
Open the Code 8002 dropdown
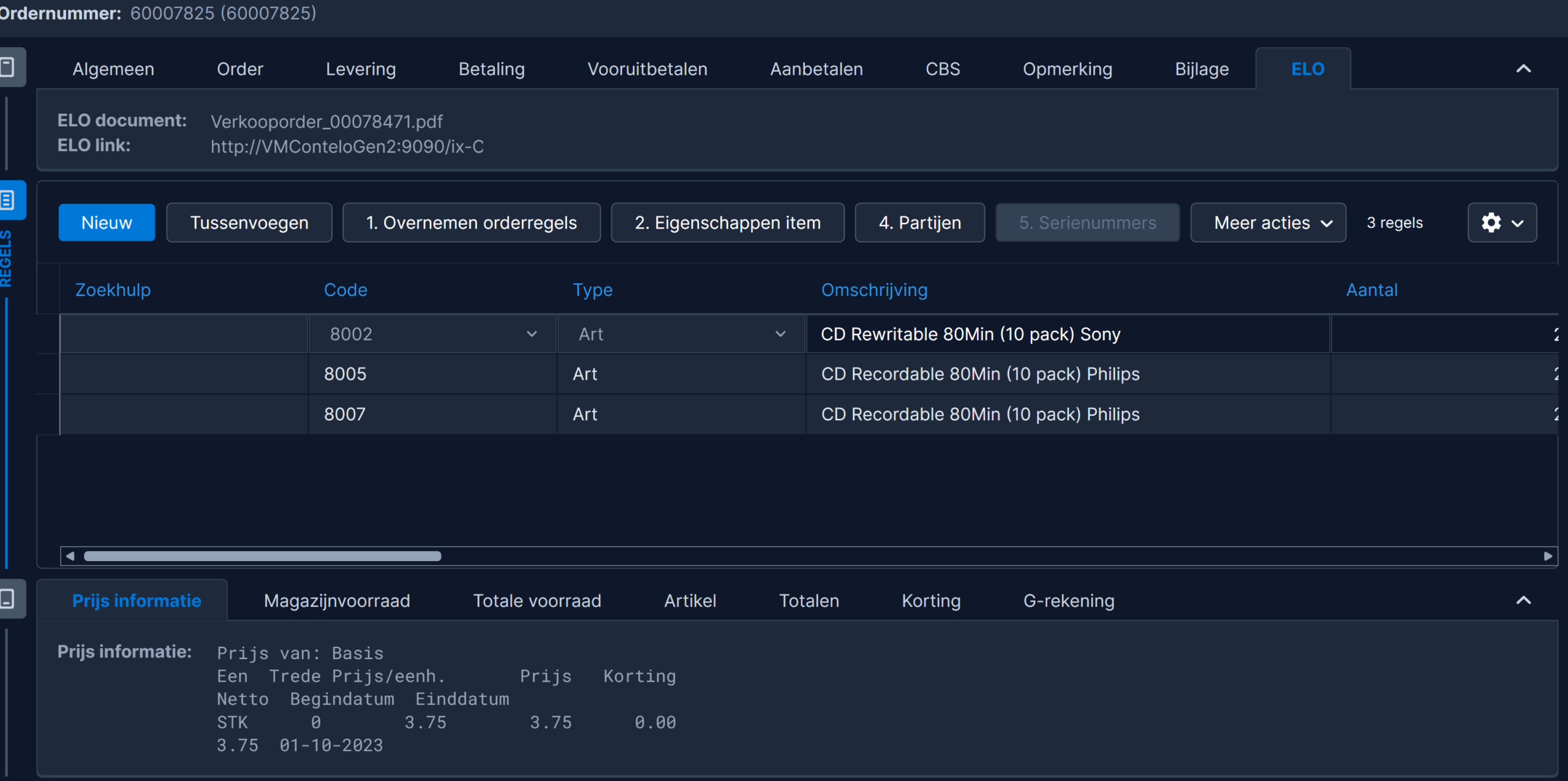[531, 334]
